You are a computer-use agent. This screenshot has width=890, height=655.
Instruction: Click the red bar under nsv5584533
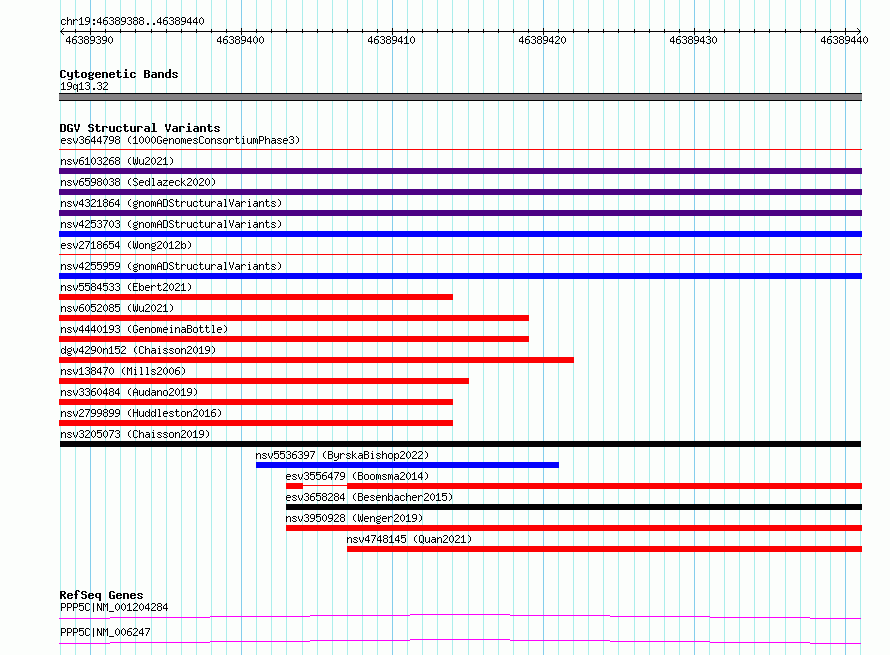[x=256, y=297]
